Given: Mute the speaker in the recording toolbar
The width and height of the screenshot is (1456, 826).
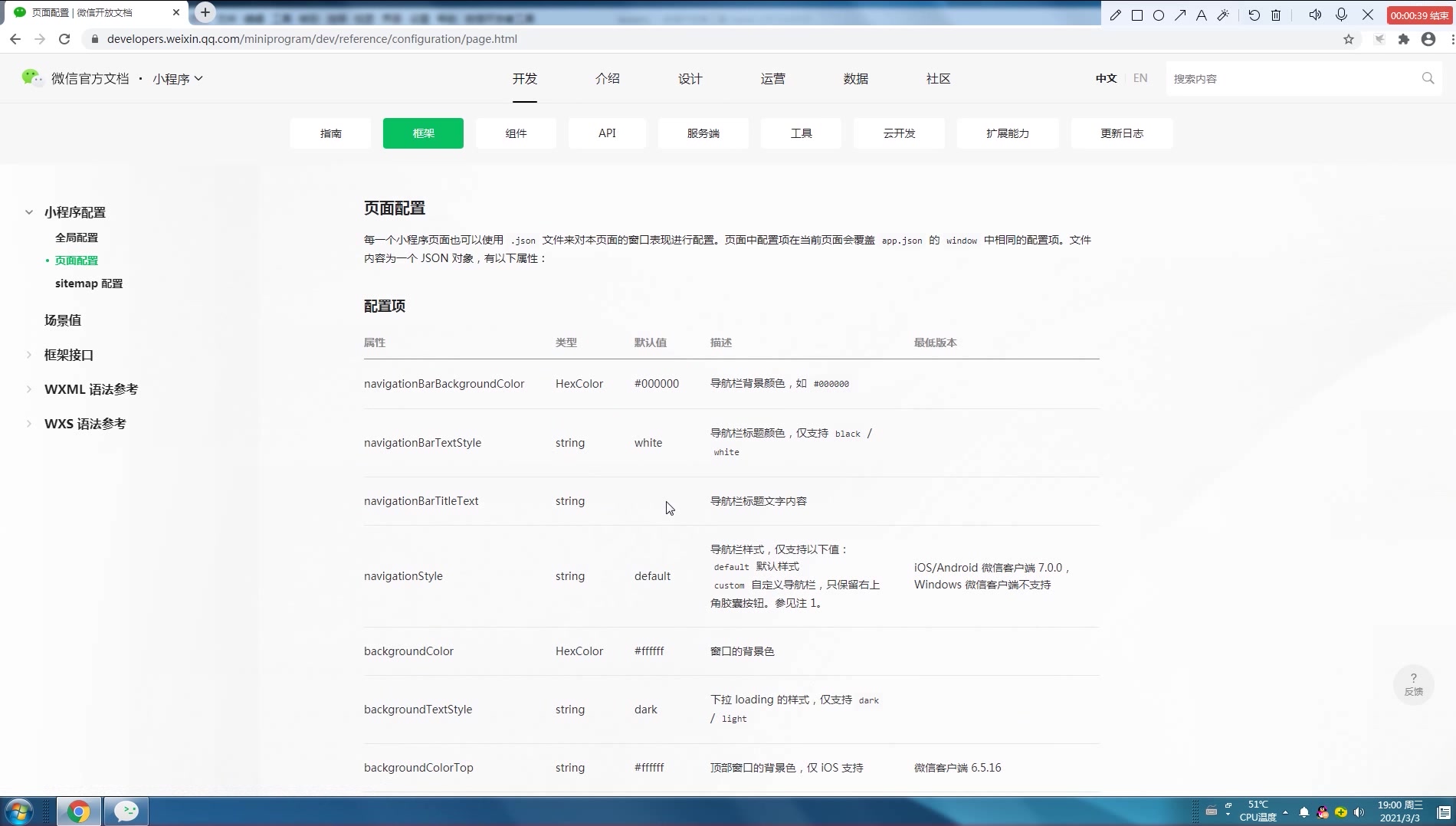Looking at the screenshot, I should 1316,15.
